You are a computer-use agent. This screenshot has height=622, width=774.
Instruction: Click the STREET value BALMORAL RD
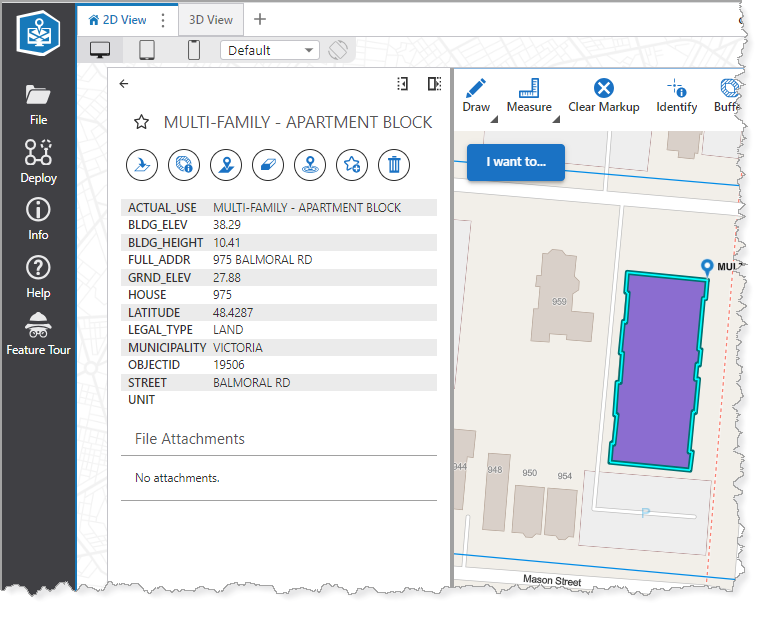(252, 383)
